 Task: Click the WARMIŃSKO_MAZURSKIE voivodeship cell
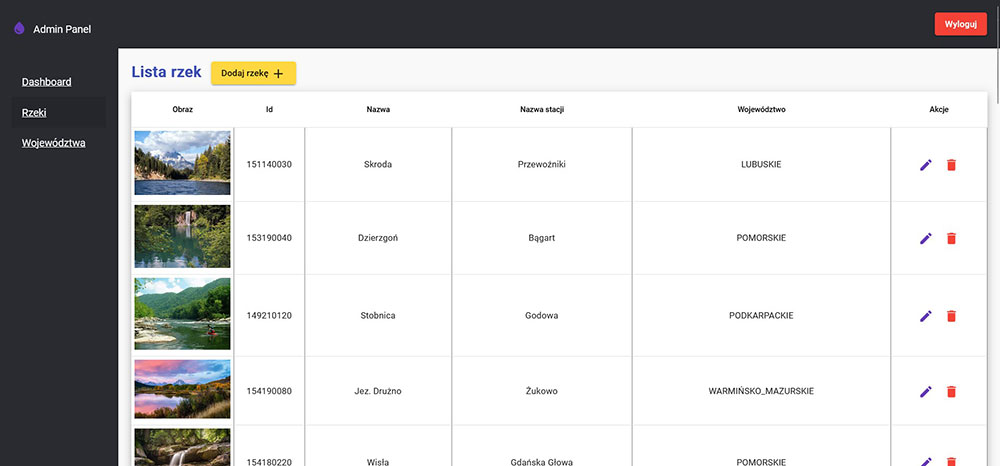click(x=761, y=391)
